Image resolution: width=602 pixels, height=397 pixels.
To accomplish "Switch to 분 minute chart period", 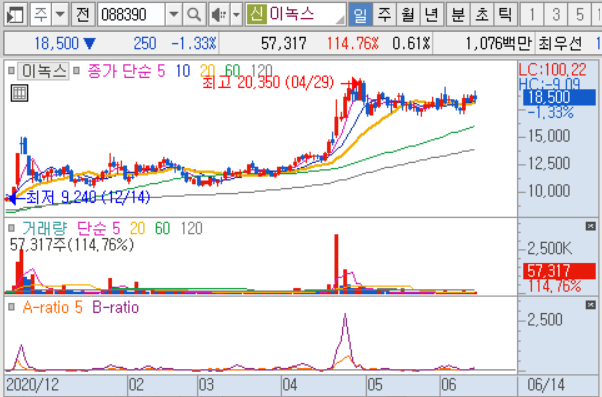I will tap(458, 15).
